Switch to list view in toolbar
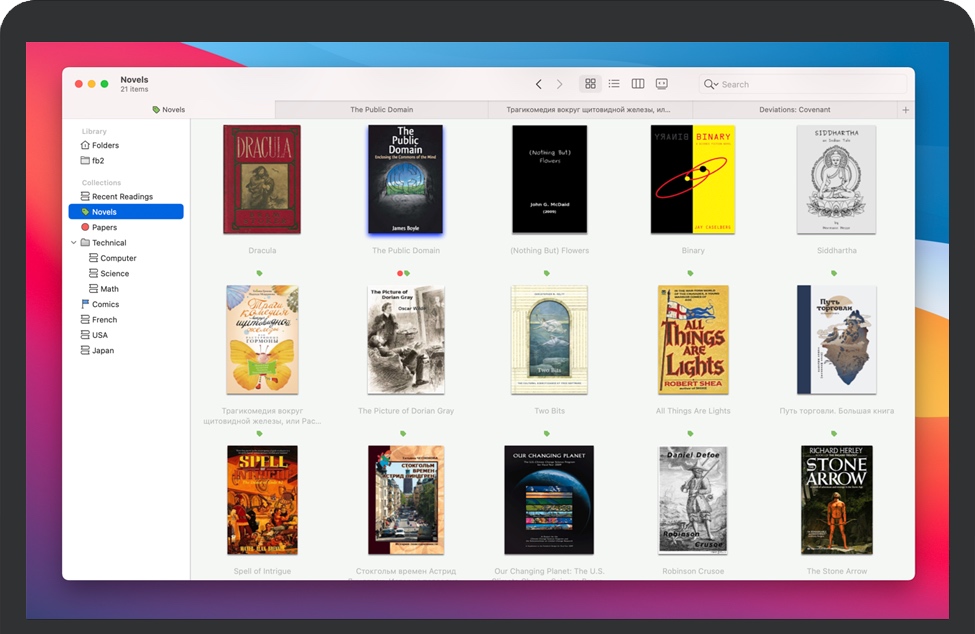 pyautogui.click(x=614, y=84)
